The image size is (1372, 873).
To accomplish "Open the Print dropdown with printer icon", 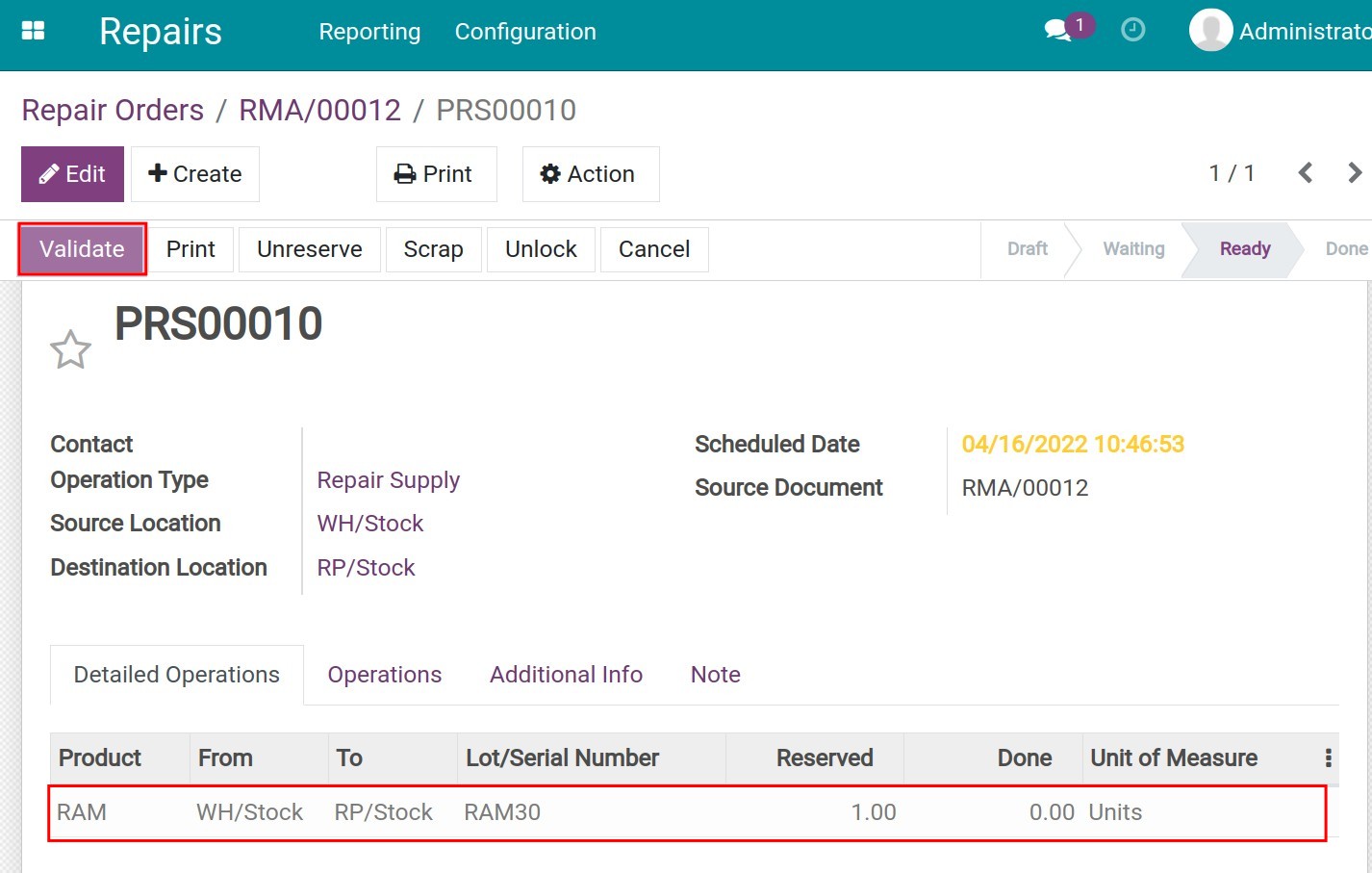I will (436, 174).
